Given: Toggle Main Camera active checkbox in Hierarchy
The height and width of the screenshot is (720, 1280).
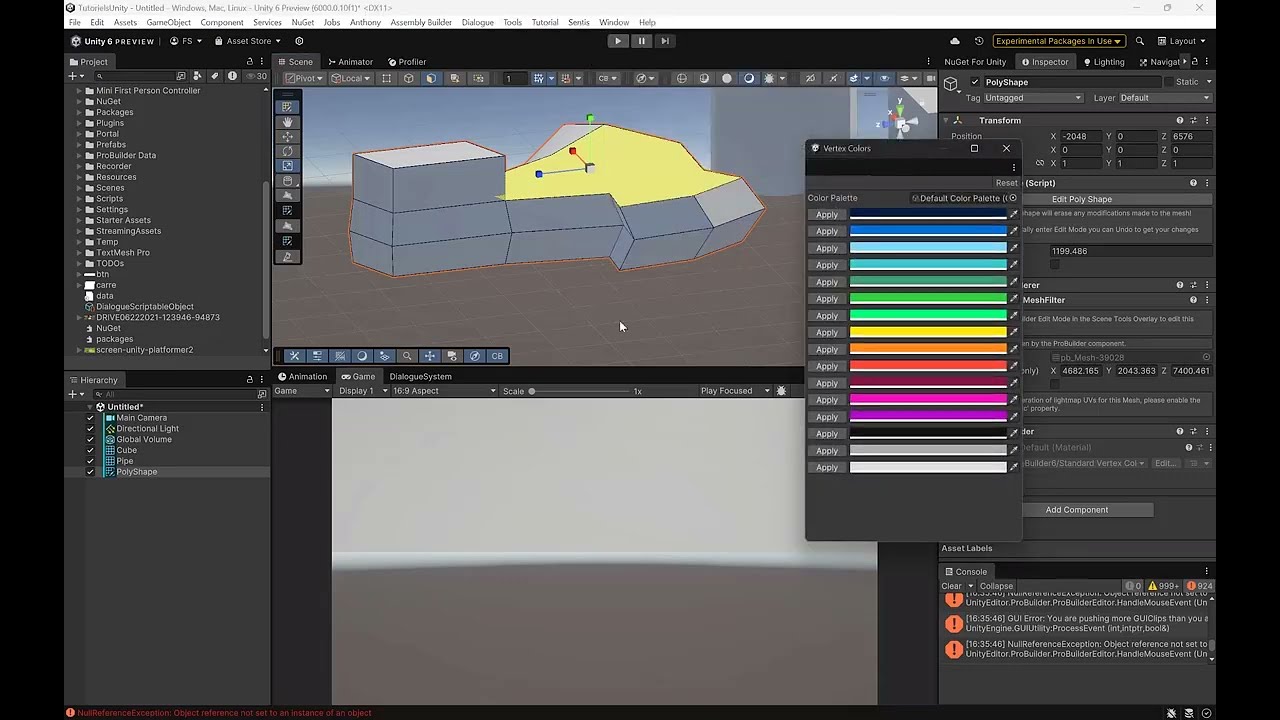Looking at the screenshot, I should point(90,418).
